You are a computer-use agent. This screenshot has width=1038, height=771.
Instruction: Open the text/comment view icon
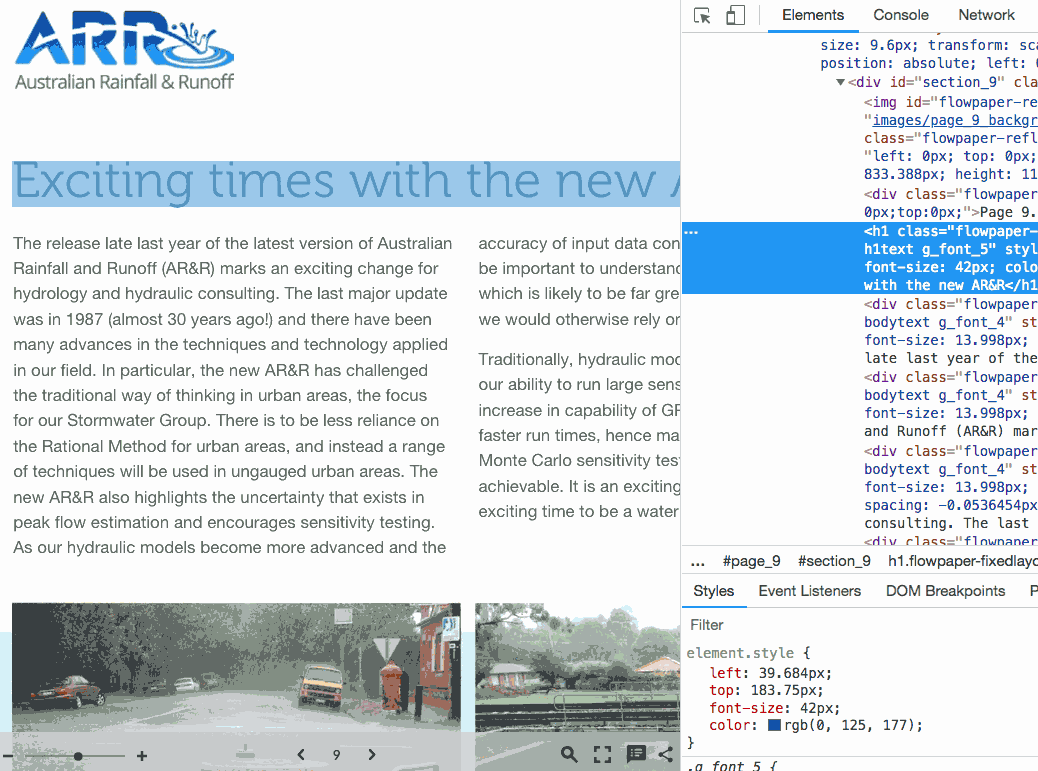click(636, 754)
